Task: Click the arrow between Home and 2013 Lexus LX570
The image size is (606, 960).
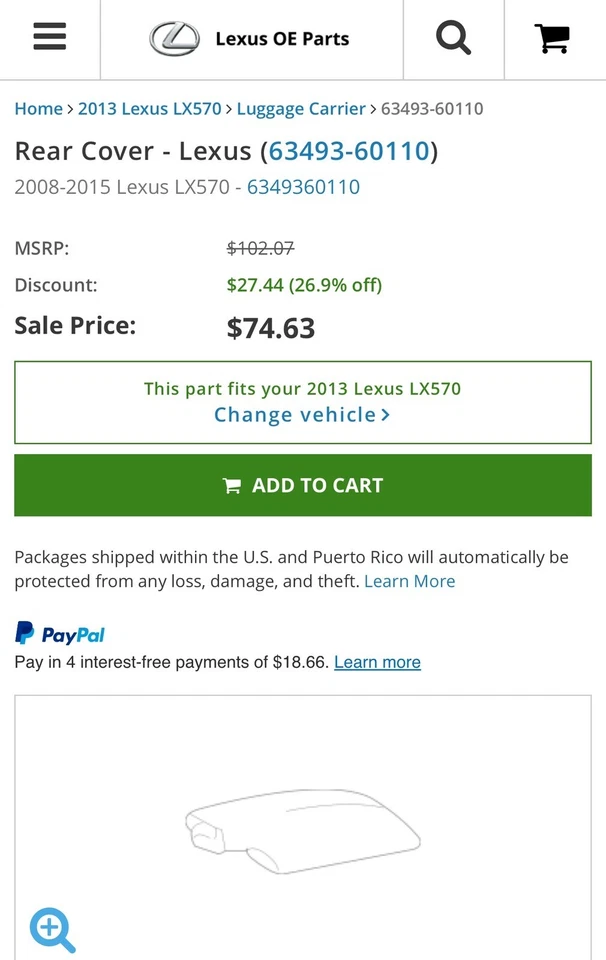Action: click(70, 108)
